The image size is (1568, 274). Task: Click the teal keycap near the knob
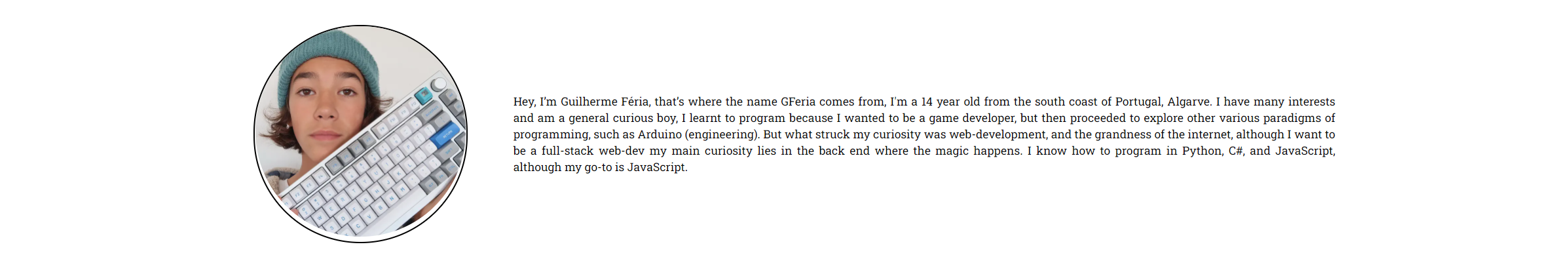point(423,96)
